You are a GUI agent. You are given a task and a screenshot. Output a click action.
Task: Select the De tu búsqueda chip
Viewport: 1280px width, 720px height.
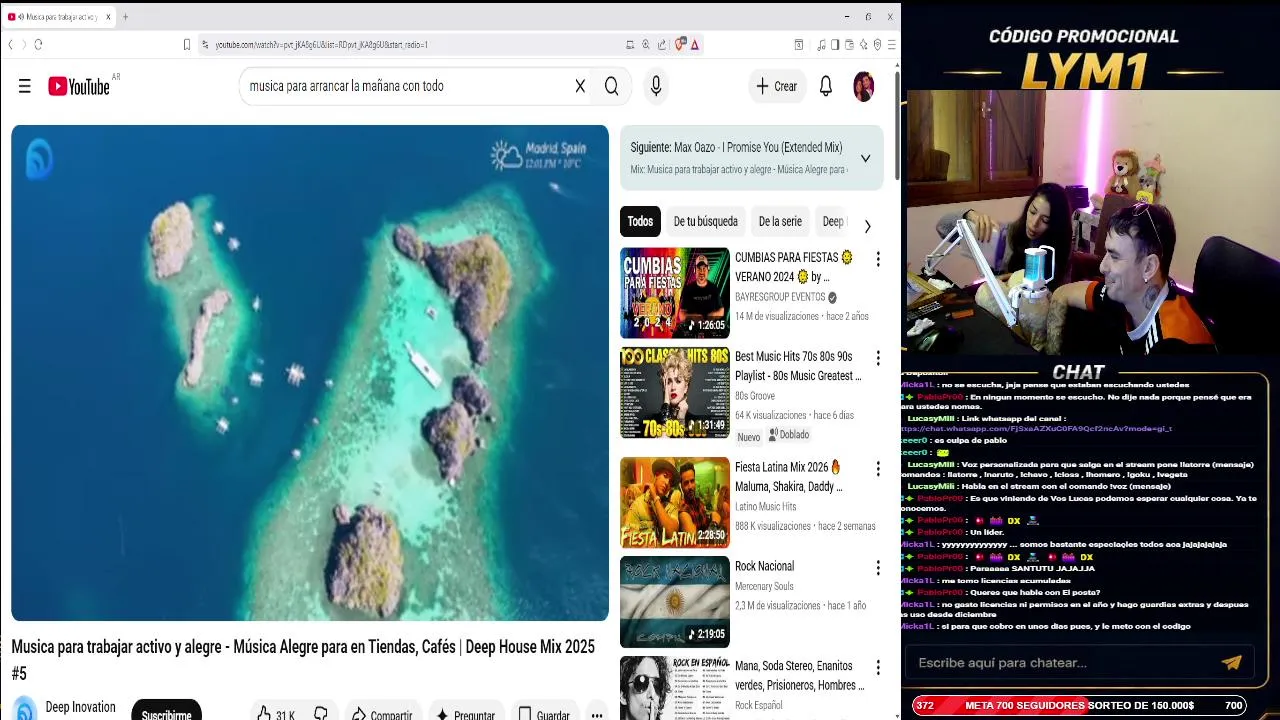tap(705, 221)
